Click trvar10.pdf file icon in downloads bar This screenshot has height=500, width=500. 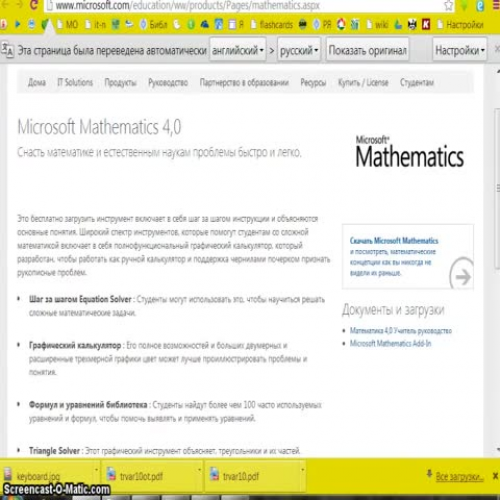[x=214, y=475]
